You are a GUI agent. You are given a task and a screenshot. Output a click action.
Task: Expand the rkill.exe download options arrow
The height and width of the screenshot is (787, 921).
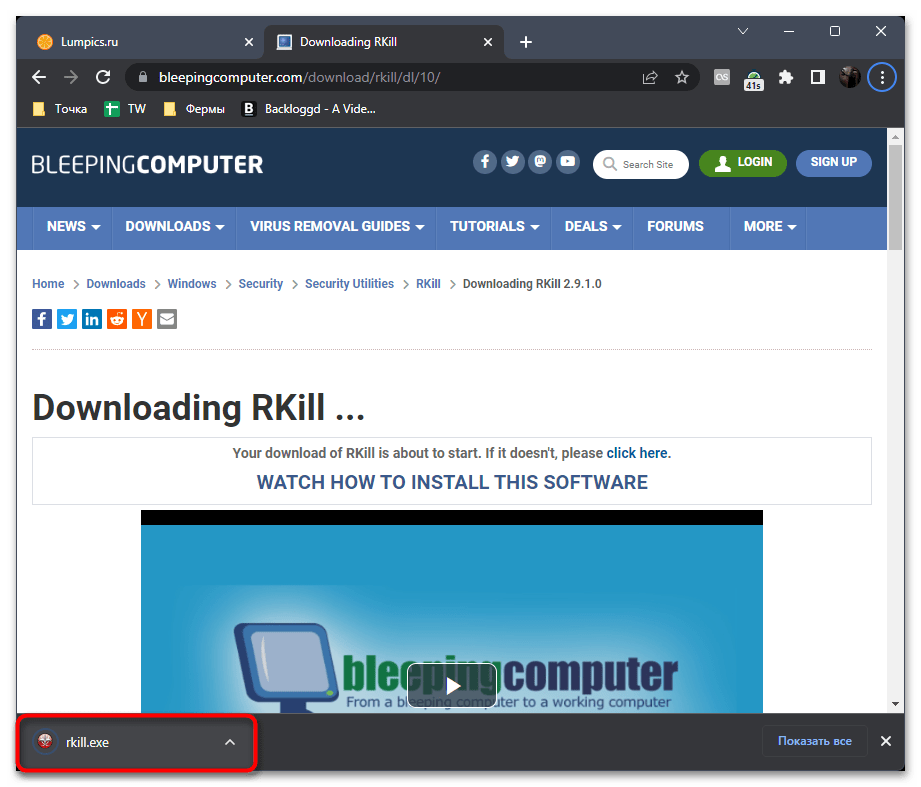click(x=230, y=742)
